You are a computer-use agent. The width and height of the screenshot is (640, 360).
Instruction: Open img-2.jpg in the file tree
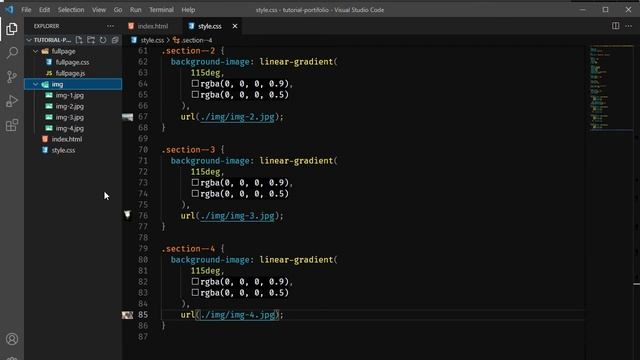tap(69, 106)
